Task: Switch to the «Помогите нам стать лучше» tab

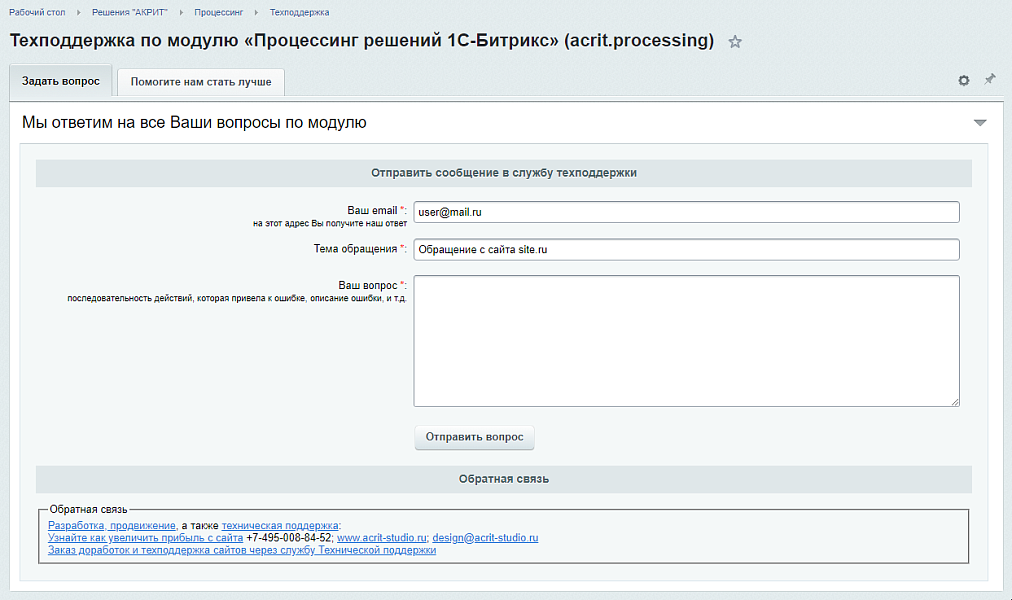Action: [x=200, y=82]
